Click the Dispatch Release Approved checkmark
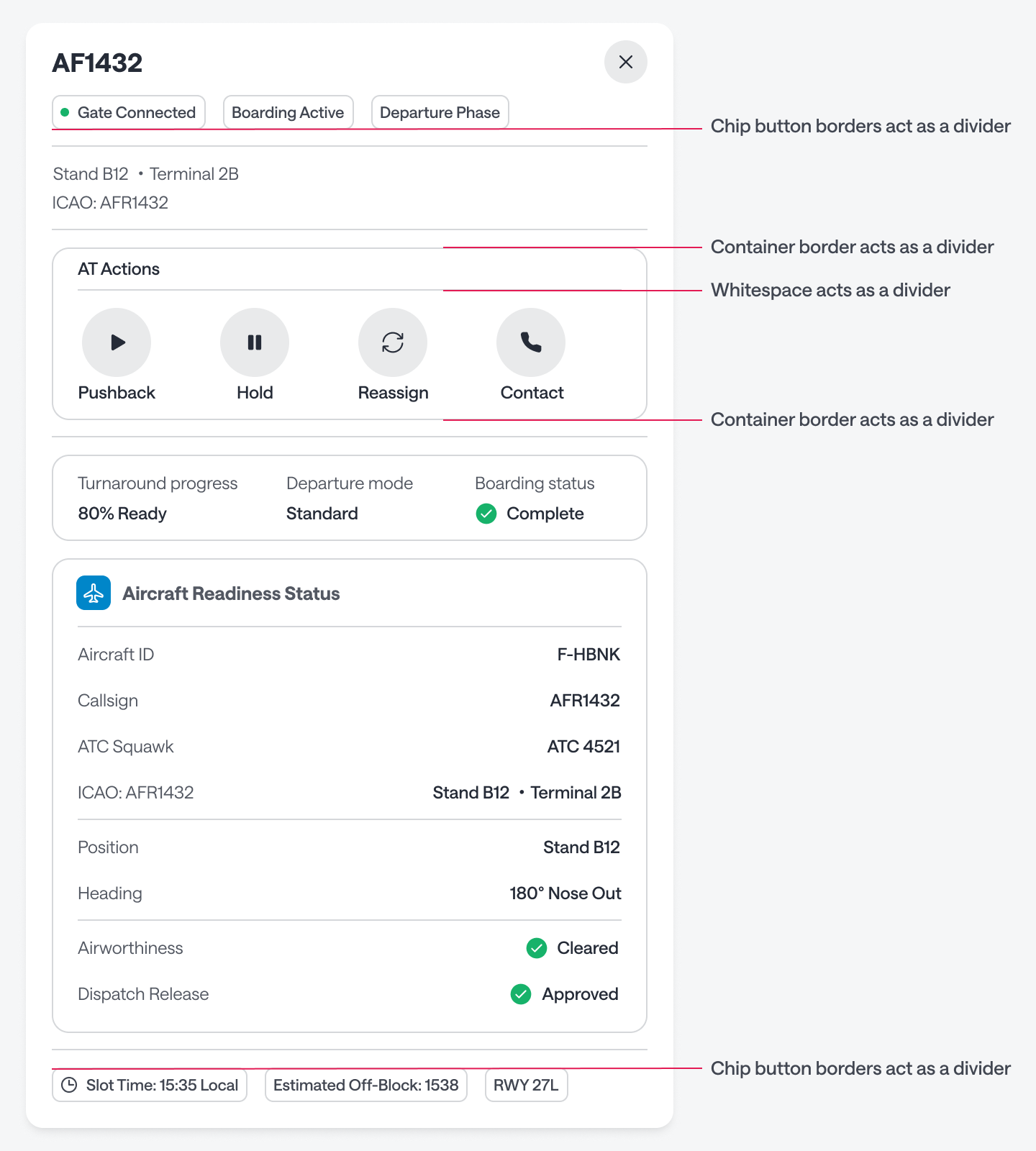This screenshot has width=1036, height=1151. tap(521, 994)
